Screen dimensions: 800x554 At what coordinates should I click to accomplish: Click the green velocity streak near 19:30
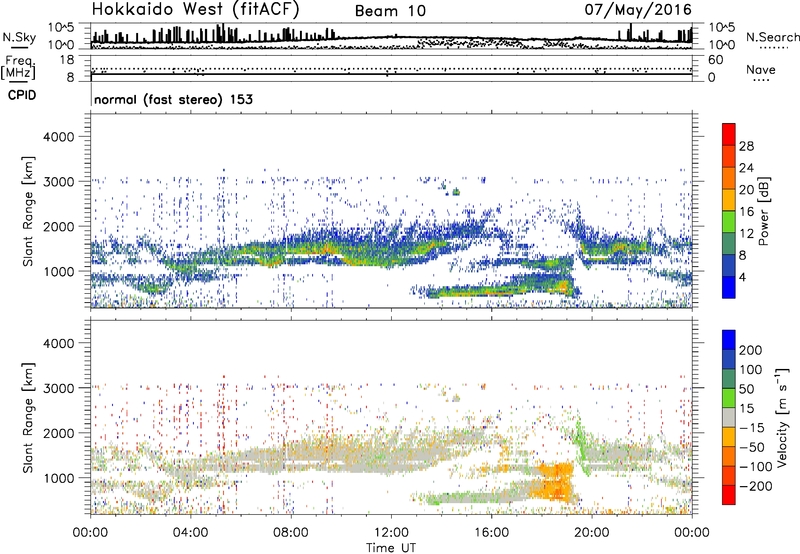[581, 443]
